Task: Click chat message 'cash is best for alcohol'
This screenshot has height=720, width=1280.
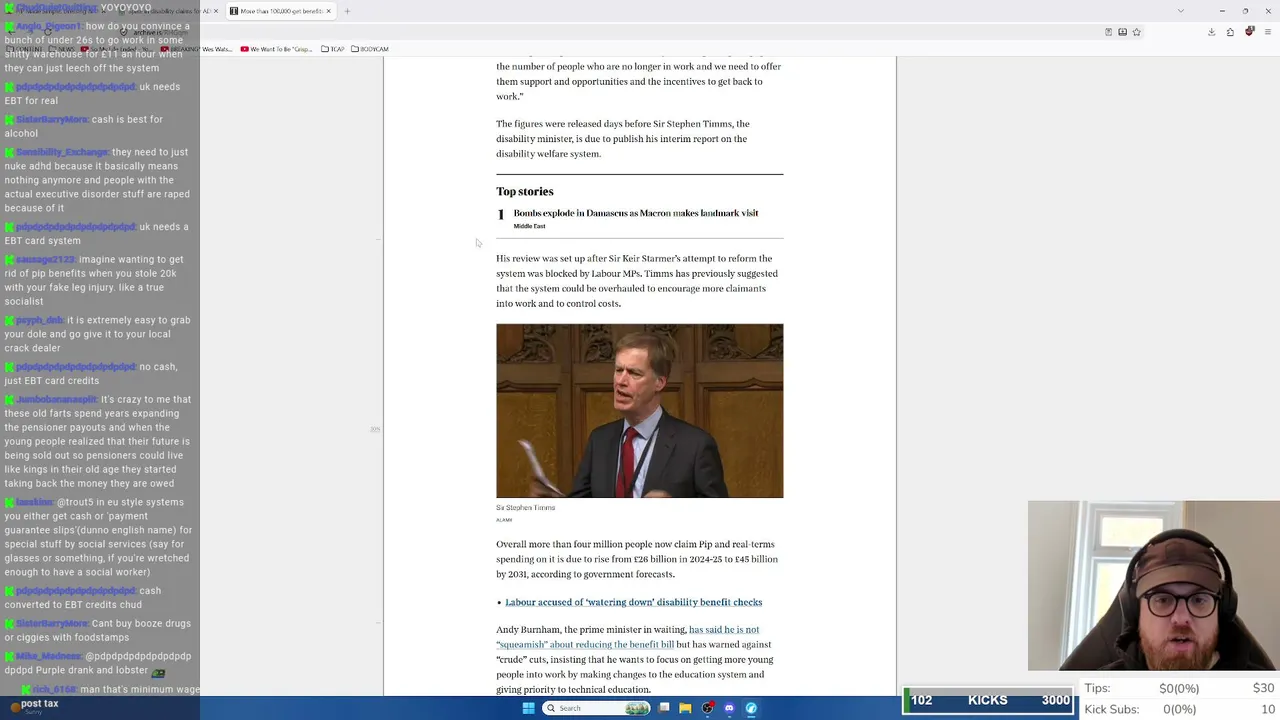Action: pos(83,126)
